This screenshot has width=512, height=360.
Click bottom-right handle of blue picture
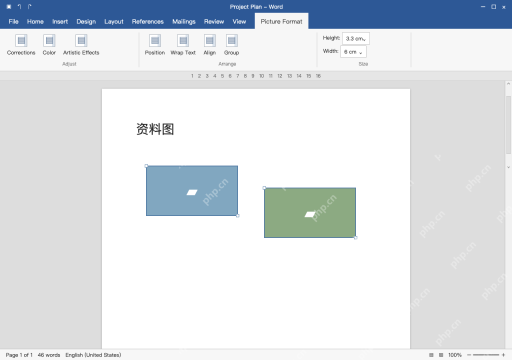coord(238,216)
